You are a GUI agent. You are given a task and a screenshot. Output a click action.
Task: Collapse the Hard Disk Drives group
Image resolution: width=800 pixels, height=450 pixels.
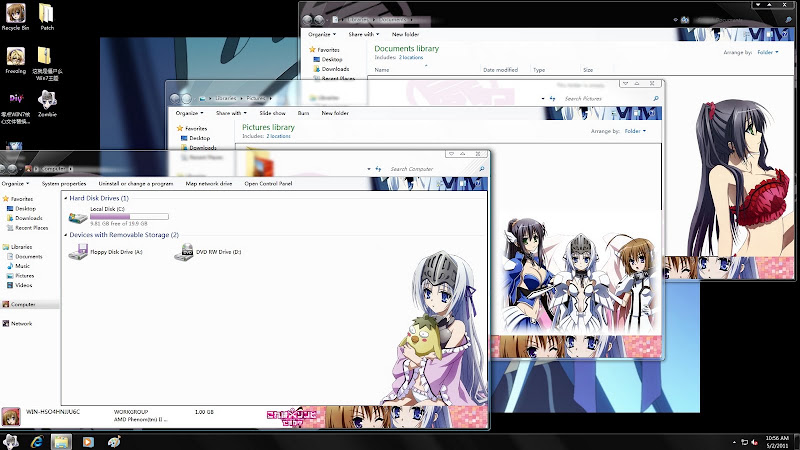pyautogui.click(x=66, y=198)
